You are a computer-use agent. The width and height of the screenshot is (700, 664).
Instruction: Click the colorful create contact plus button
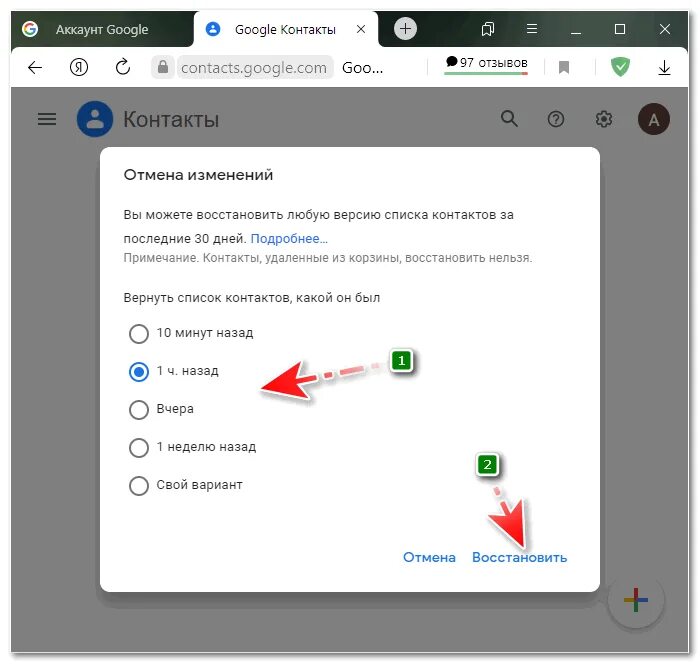click(x=636, y=600)
